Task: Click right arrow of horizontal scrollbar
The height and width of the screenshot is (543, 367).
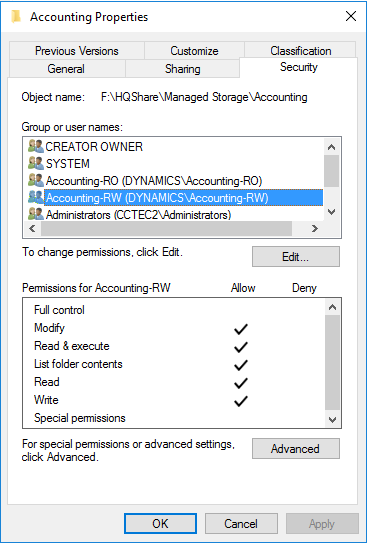Action: click(x=314, y=229)
